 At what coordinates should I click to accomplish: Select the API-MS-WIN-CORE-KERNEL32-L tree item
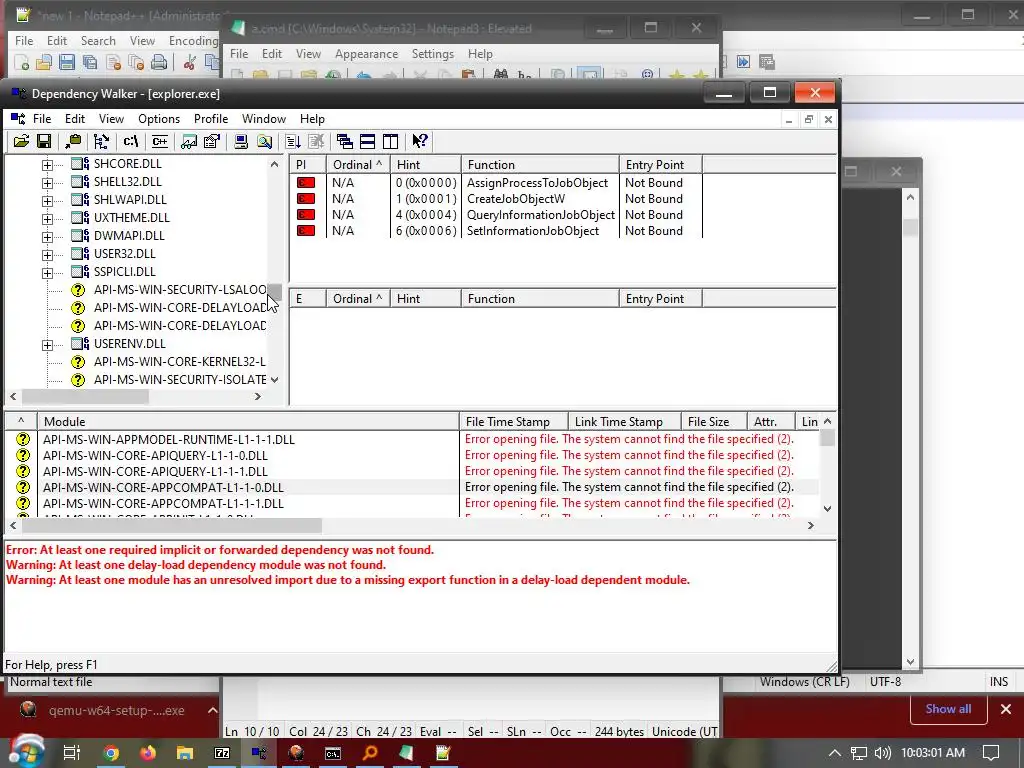pos(180,361)
